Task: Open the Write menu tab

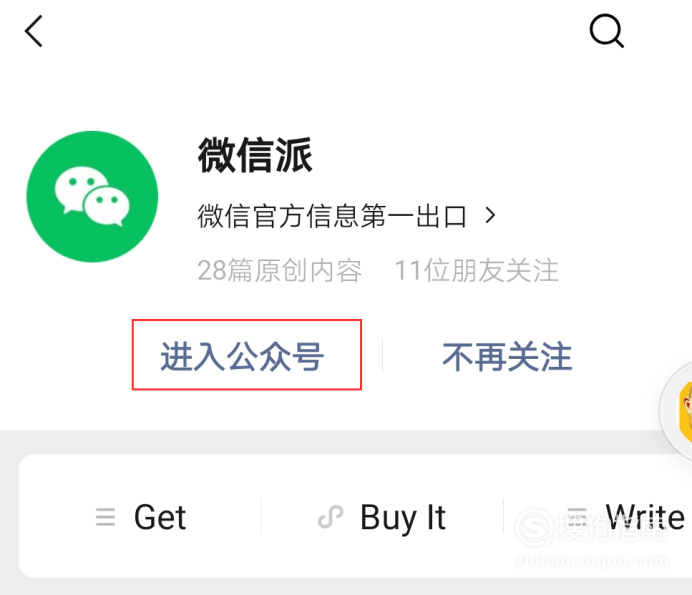Action: (645, 516)
